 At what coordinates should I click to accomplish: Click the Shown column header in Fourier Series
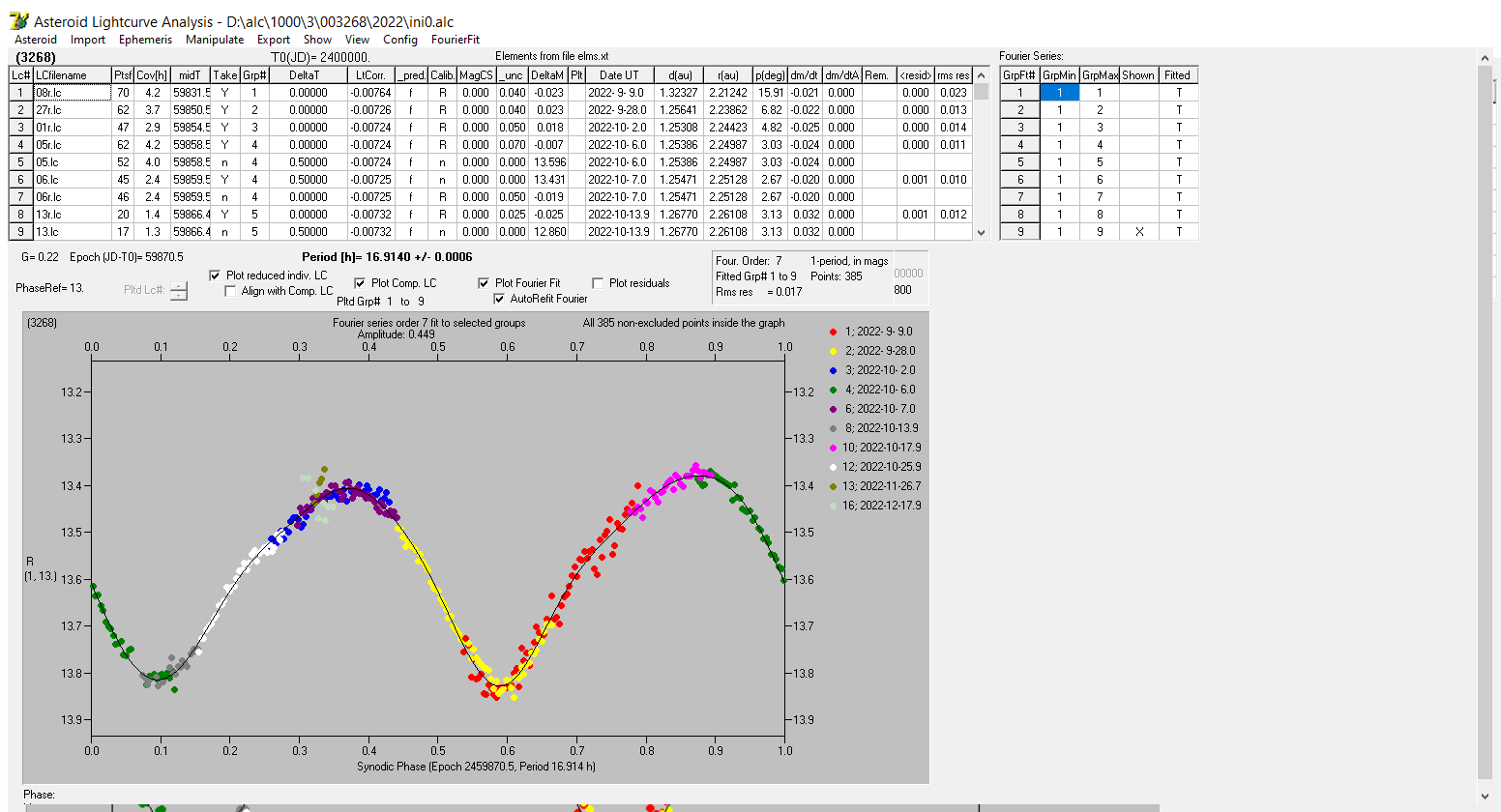[1138, 74]
